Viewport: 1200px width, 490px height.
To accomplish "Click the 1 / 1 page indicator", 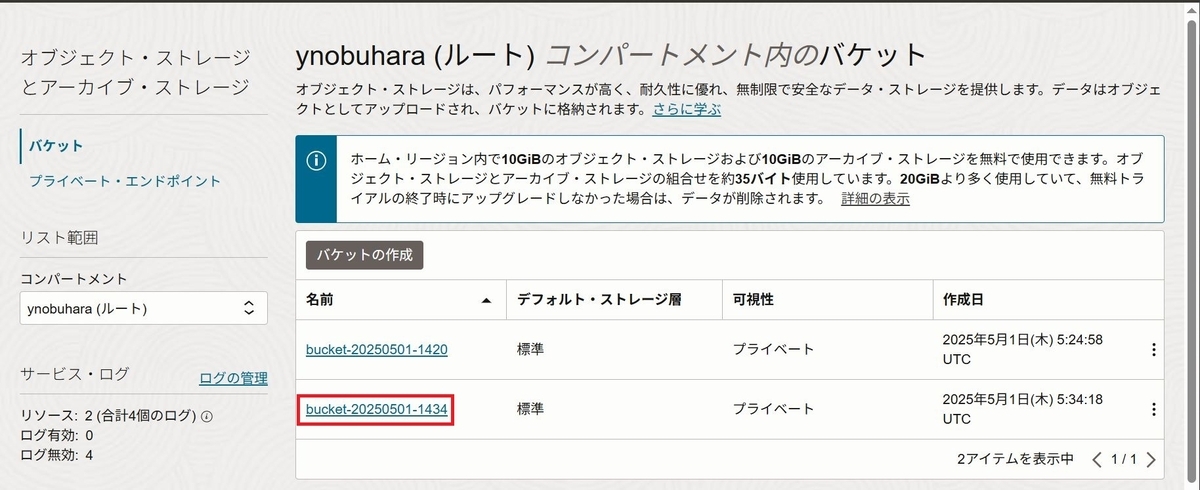I will 1124,459.
